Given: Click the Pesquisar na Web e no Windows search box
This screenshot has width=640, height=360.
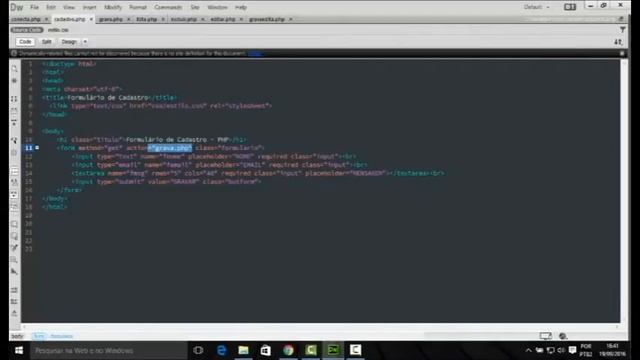Looking at the screenshot, I should (108, 351).
